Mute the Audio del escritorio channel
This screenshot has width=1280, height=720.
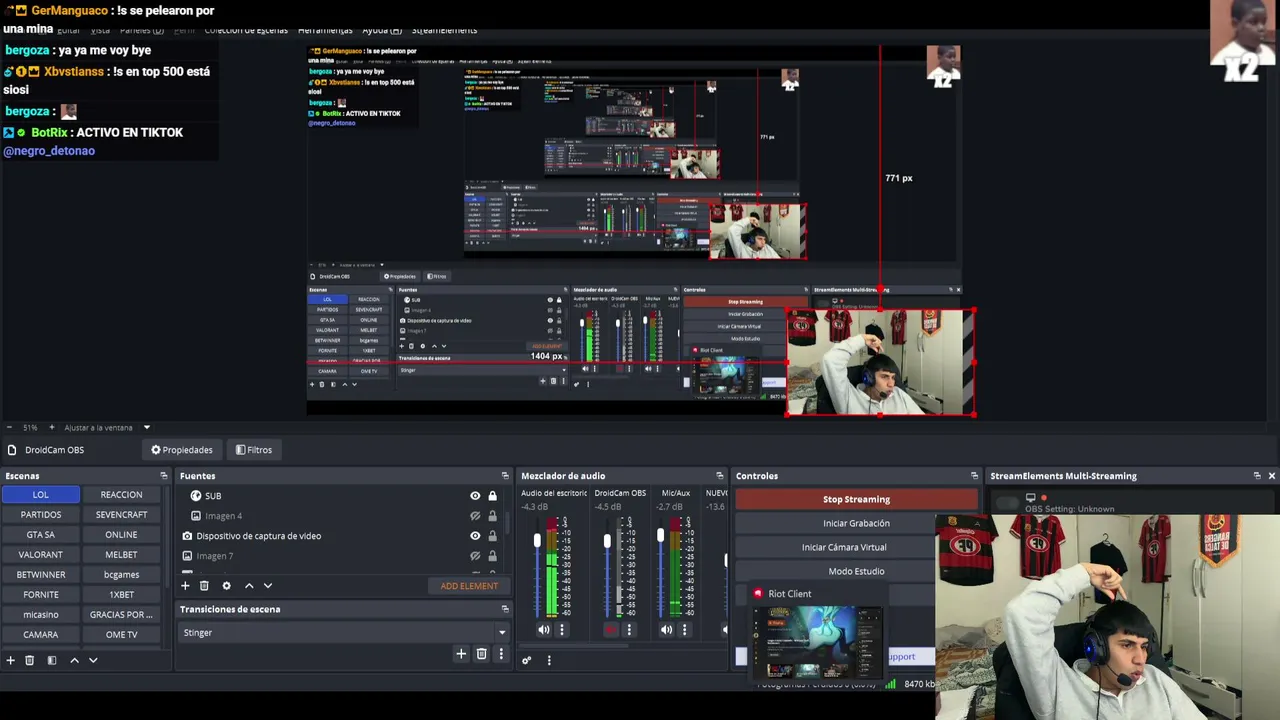[x=543, y=630]
